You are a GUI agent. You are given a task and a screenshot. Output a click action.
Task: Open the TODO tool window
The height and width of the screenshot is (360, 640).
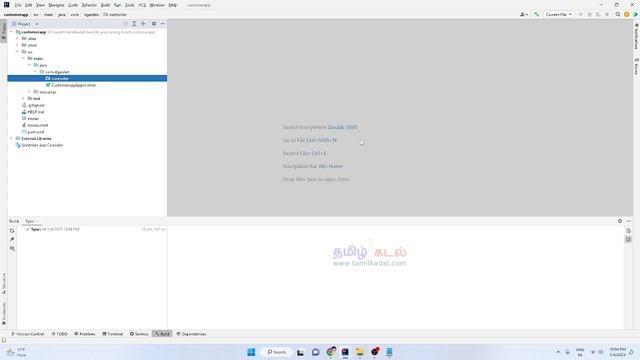click(x=60, y=334)
